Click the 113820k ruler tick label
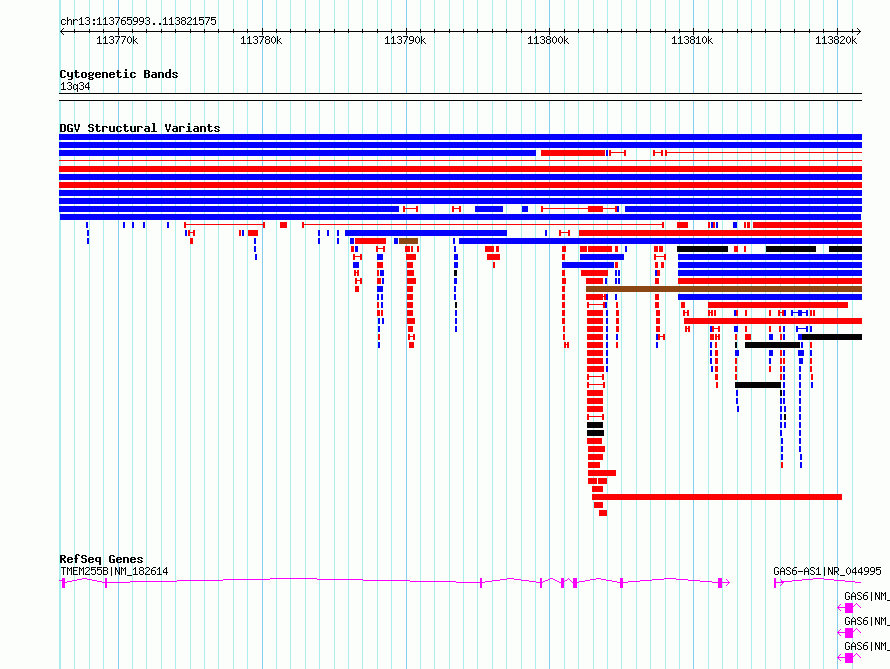The width and height of the screenshot is (890, 669). pyautogui.click(x=836, y=40)
